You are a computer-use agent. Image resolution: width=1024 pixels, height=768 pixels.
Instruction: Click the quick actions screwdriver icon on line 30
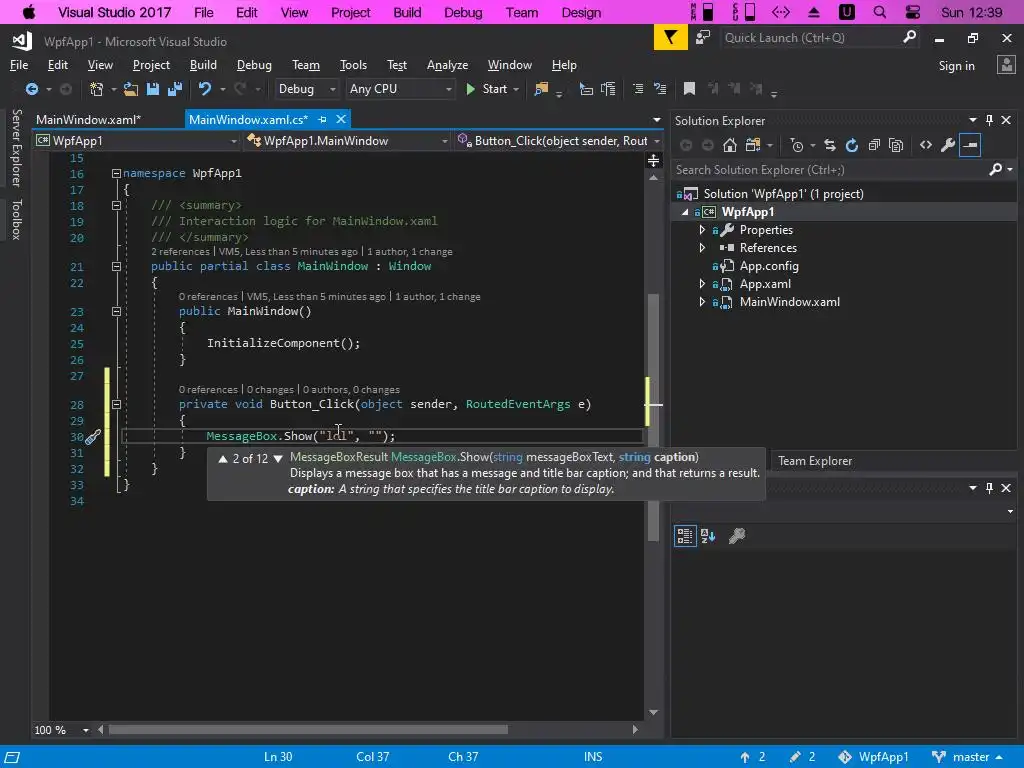click(93, 436)
